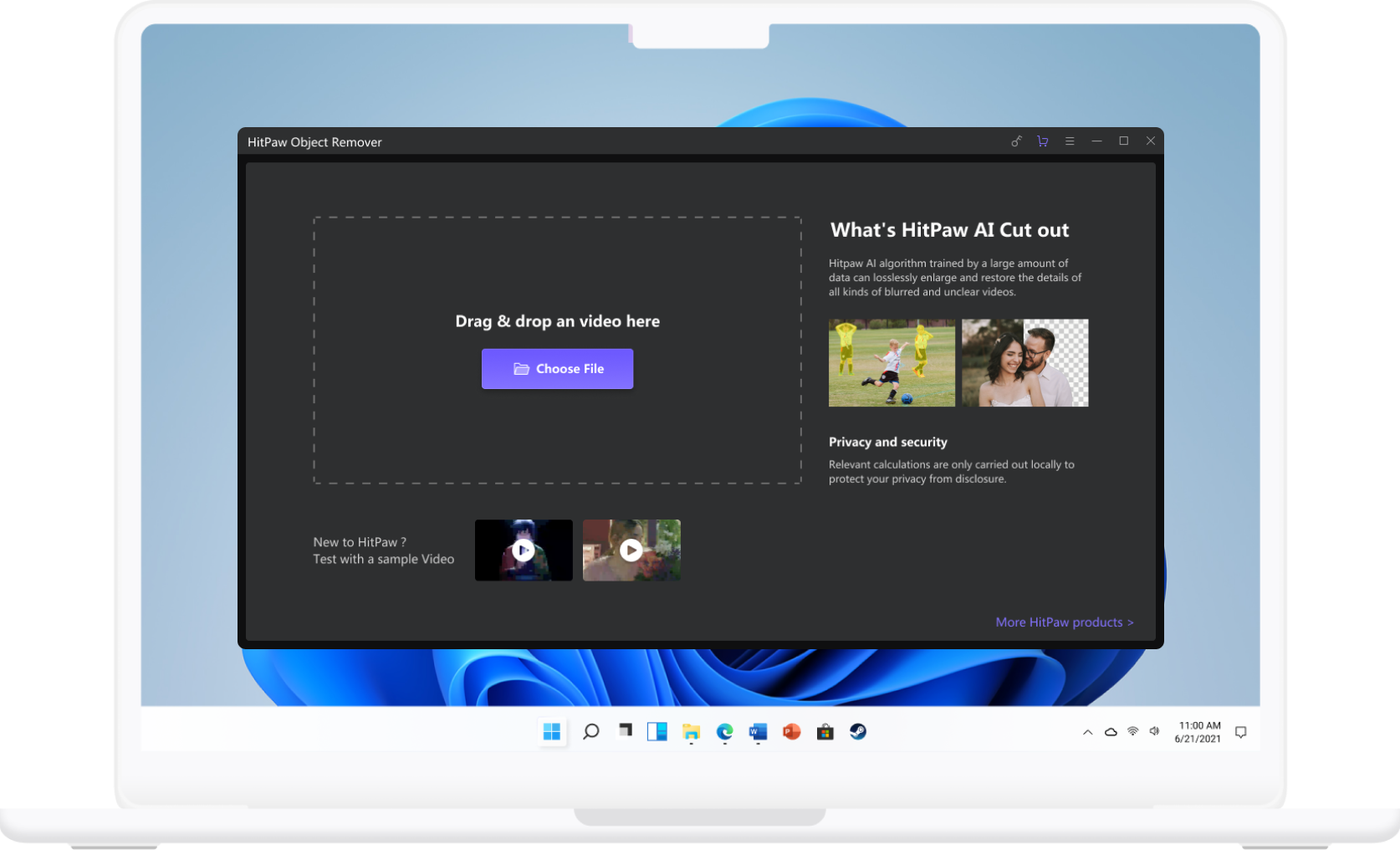The width and height of the screenshot is (1400, 850).
Task: Open the notification center icon
Action: (x=1241, y=732)
